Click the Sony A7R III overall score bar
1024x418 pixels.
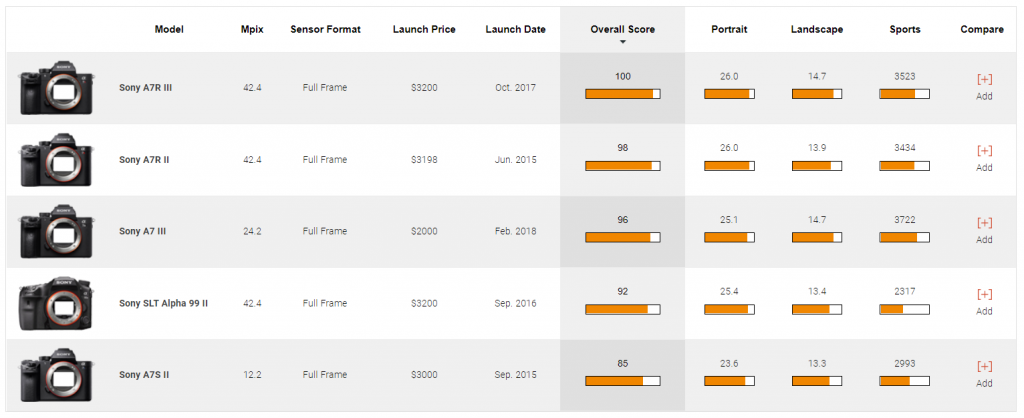click(x=622, y=94)
